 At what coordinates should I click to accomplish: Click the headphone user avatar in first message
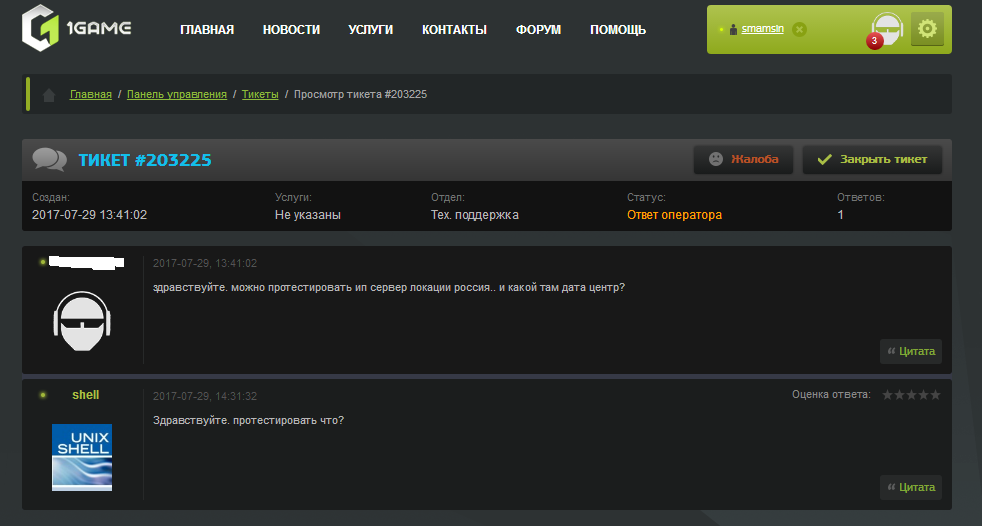point(82,321)
